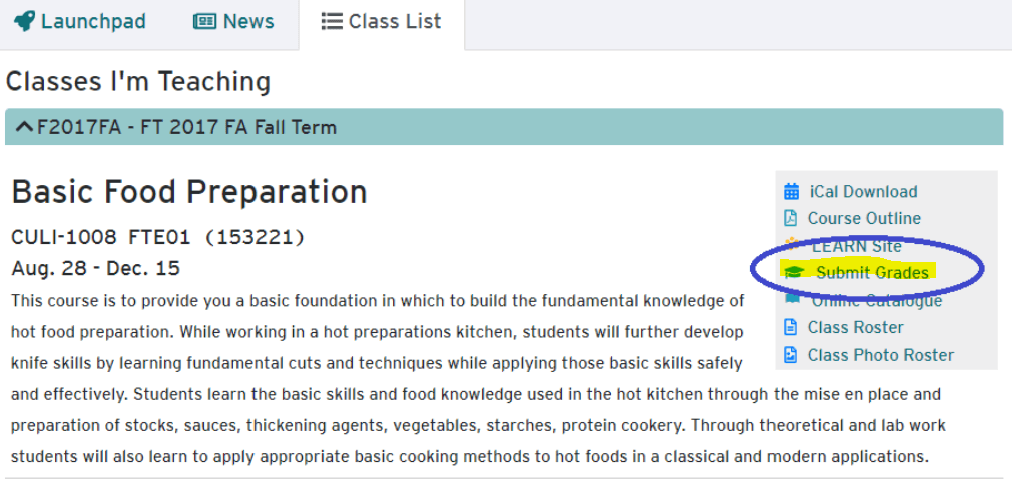Click the Basic Food Preparation course title
Image resolution: width=1012 pixels, height=493 pixels.
[x=189, y=191]
